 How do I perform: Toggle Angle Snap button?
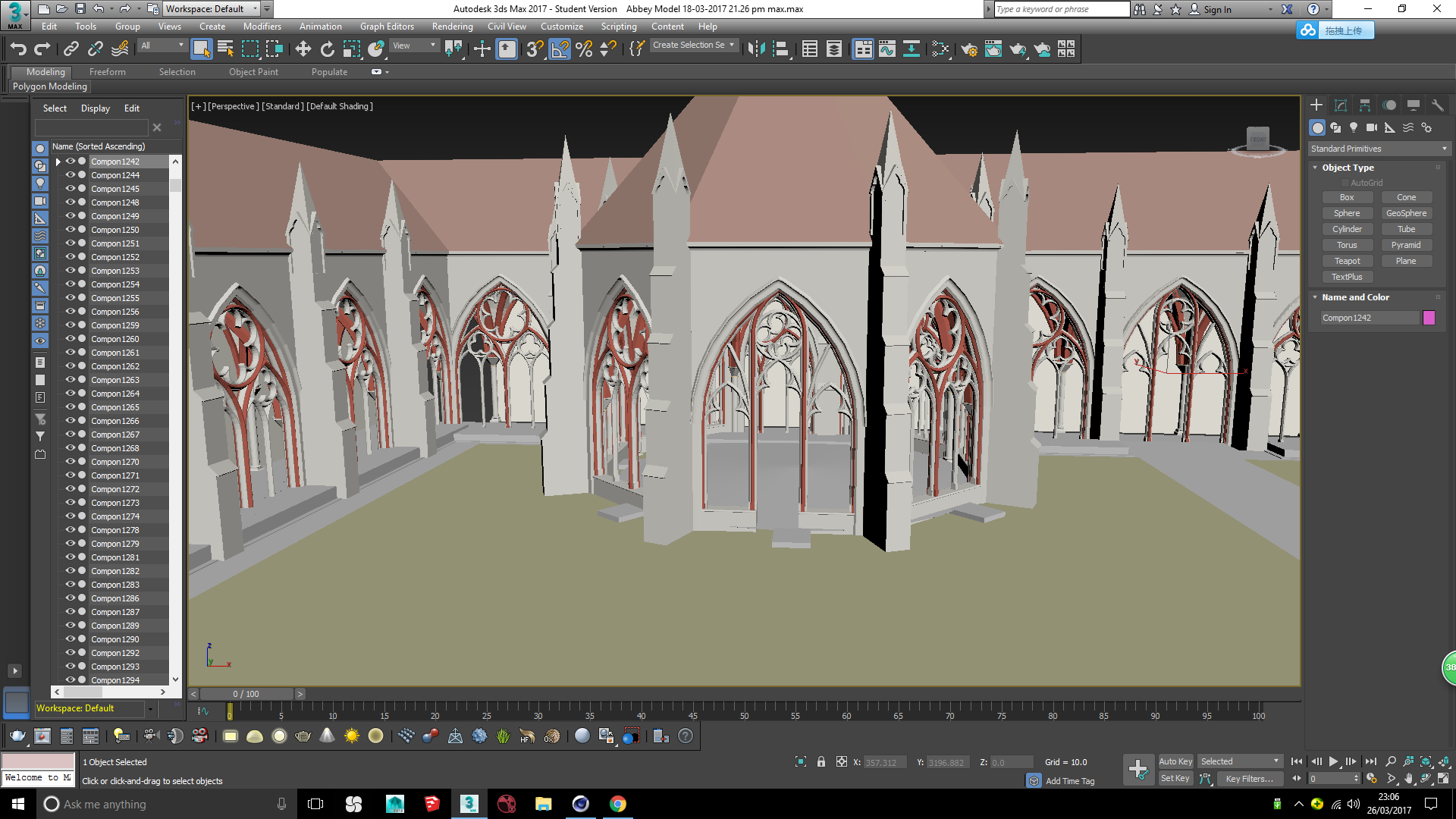click(x=559, y=49)
